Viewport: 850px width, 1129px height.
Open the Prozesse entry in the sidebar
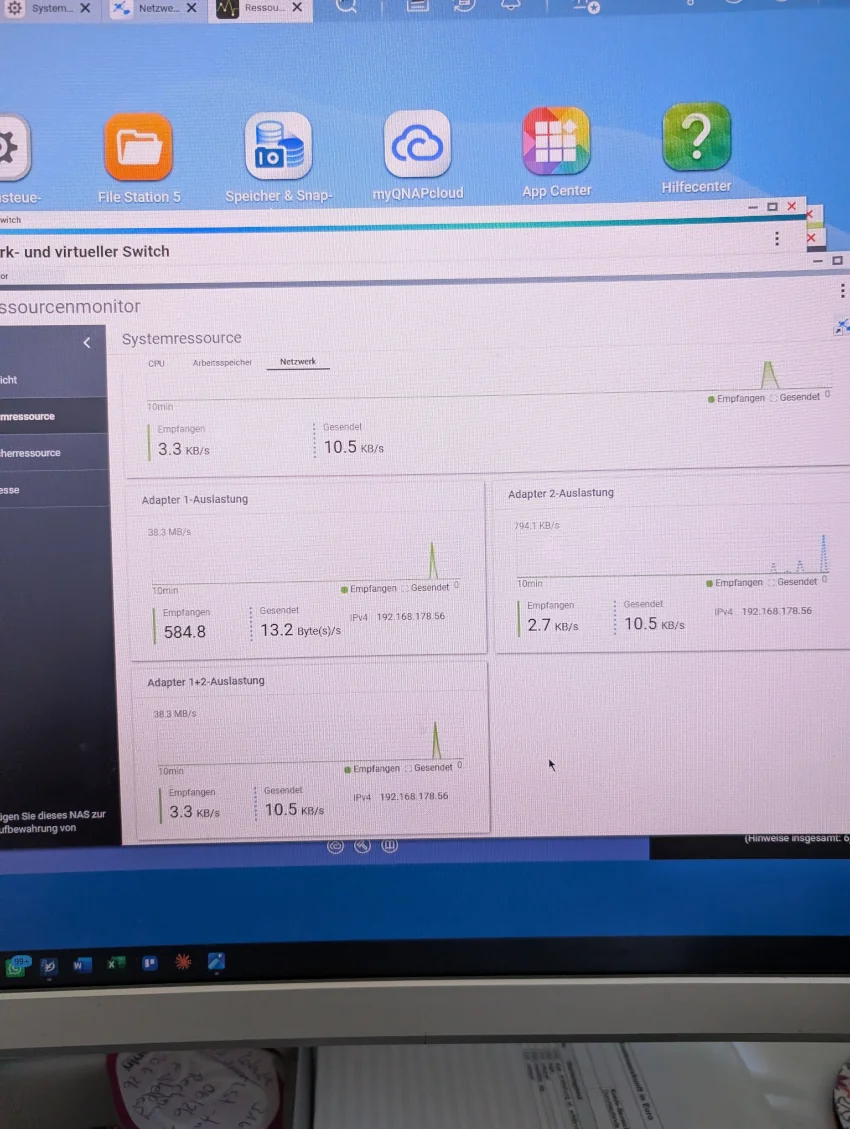point(54,490)
